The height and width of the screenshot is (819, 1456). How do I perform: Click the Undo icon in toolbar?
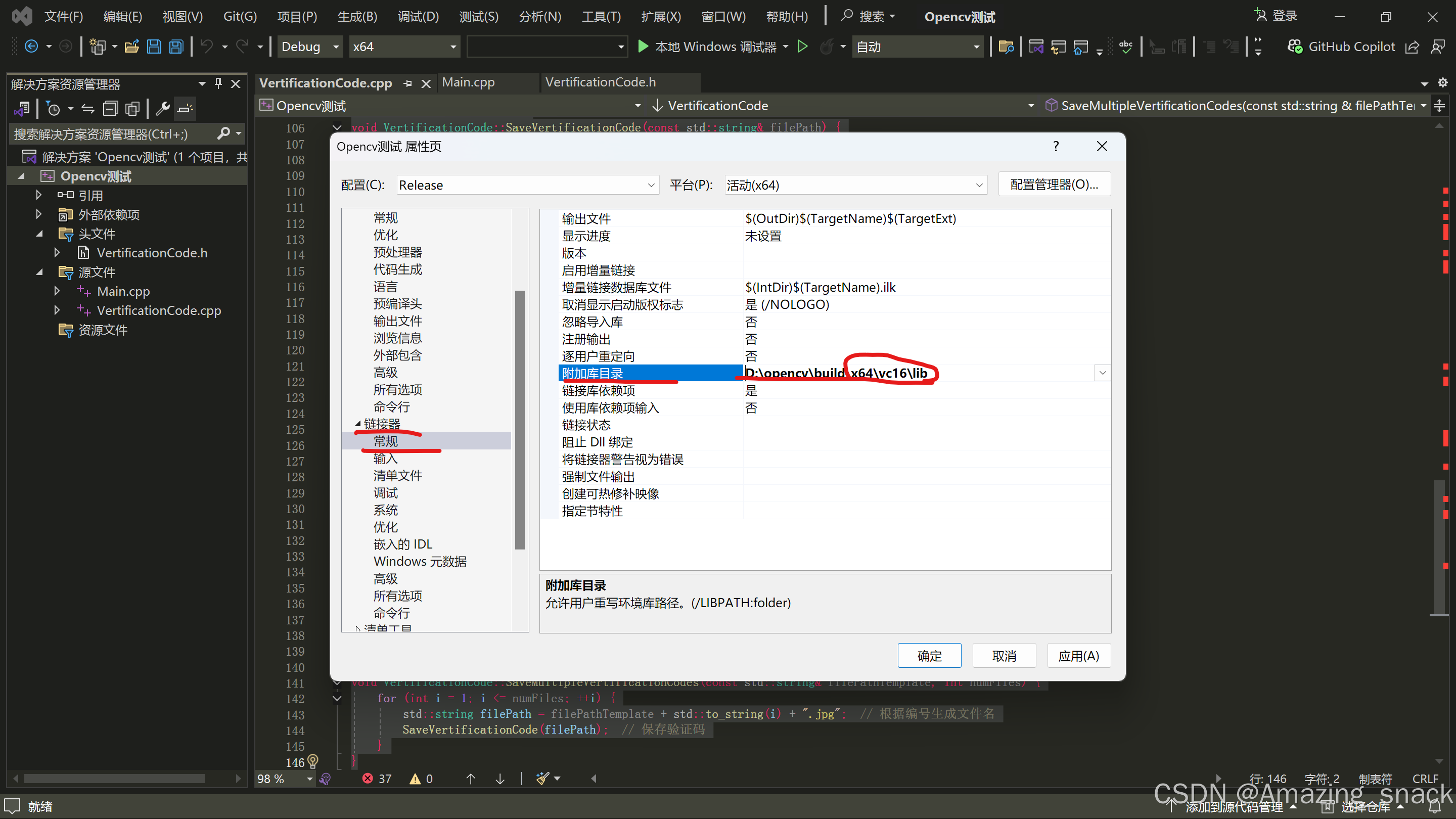click(207, 47)
